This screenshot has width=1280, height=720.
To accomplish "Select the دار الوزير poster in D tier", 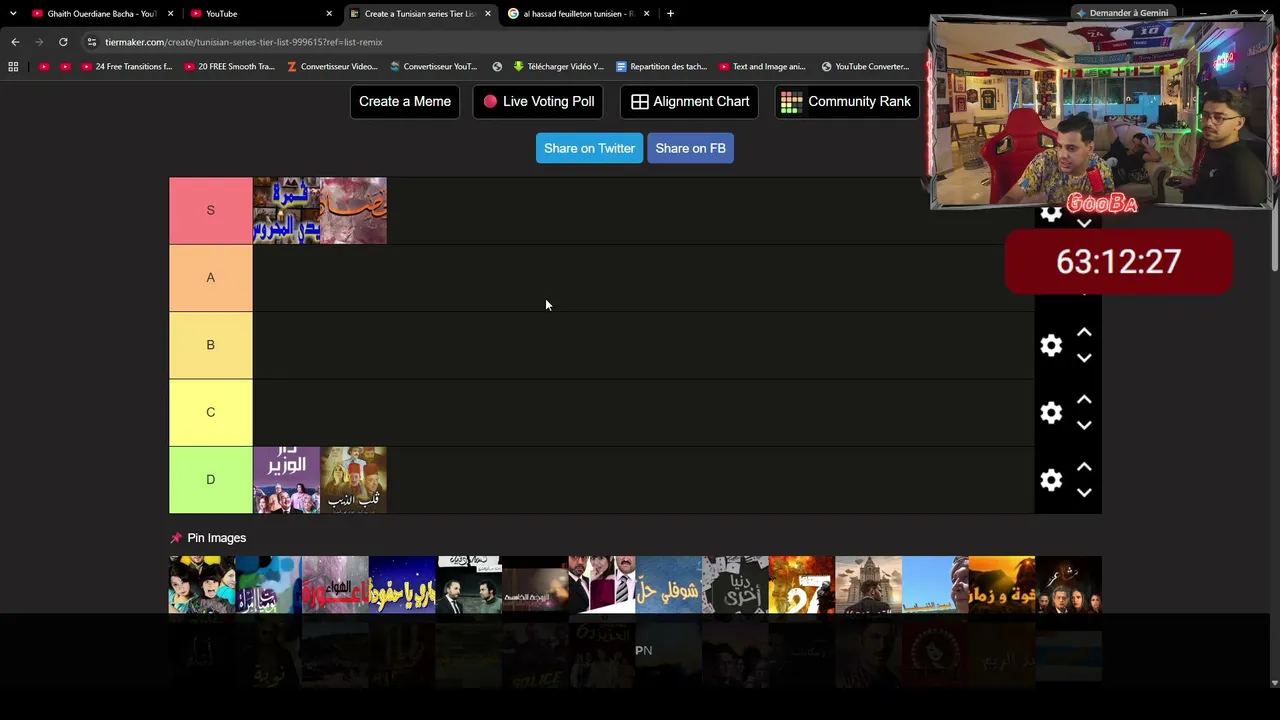I will [x=286, y=480].
